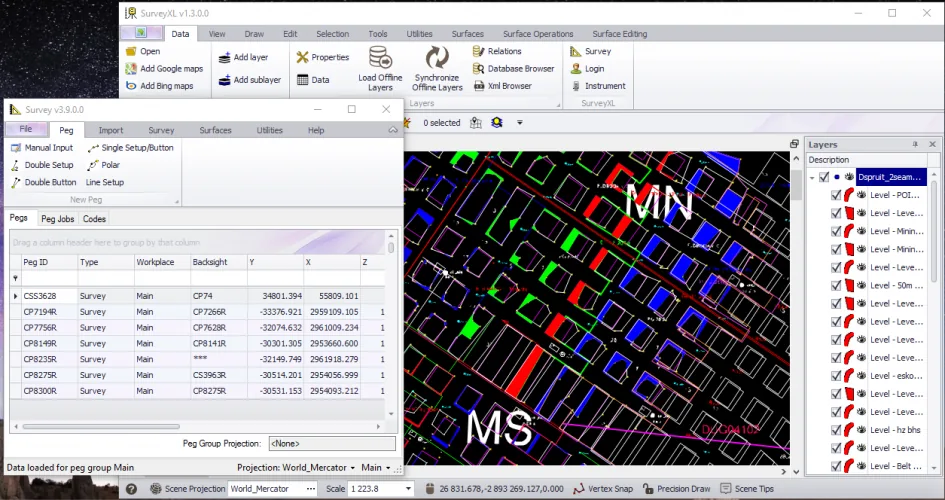Select Single Setup/Button option
Screen dimensions: 945x500
[130, 148]
